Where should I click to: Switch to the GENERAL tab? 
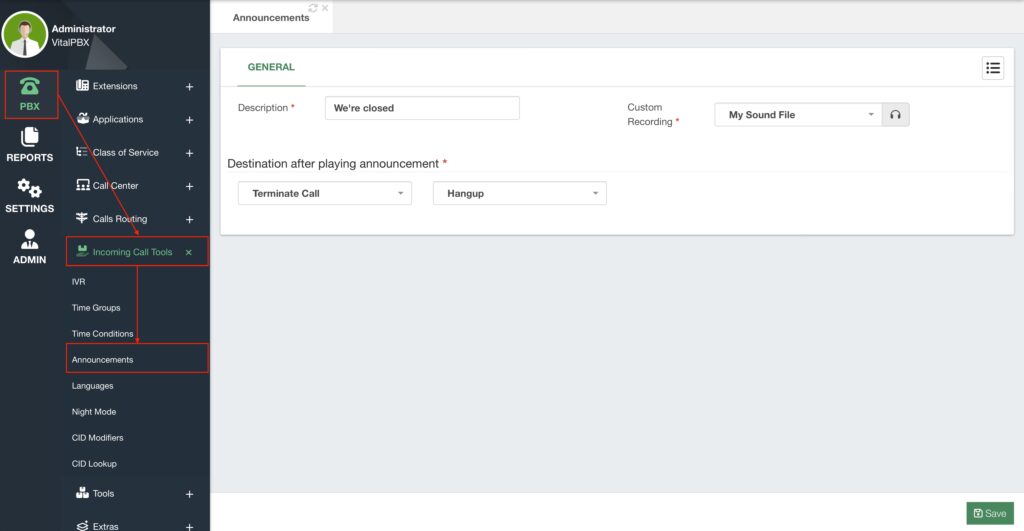271,68
